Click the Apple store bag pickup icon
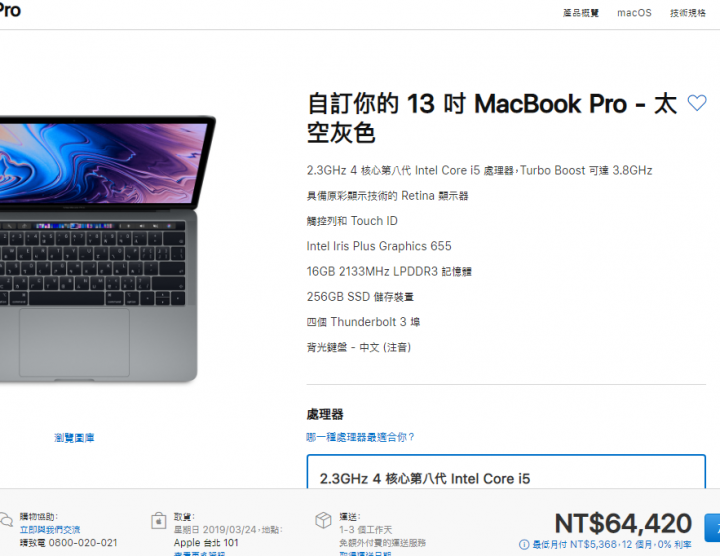 click(158, 521)
